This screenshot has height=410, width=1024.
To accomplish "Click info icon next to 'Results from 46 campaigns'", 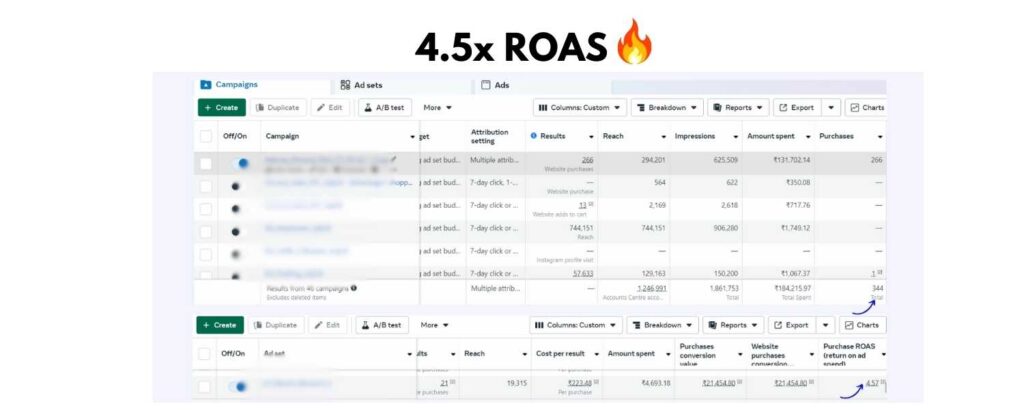I will [354, 288].
